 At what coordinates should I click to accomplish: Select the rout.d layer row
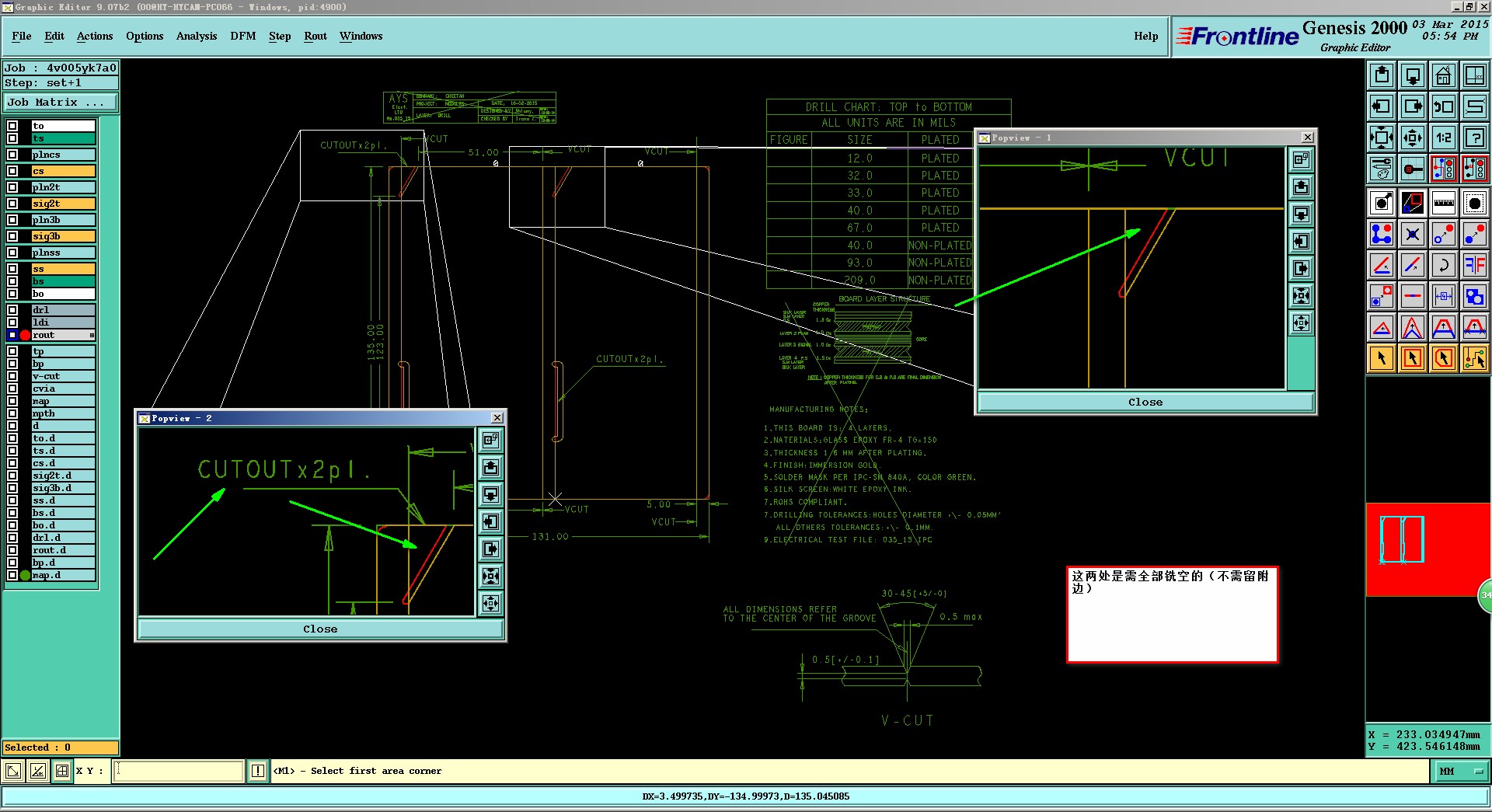(x=64, y=550)
